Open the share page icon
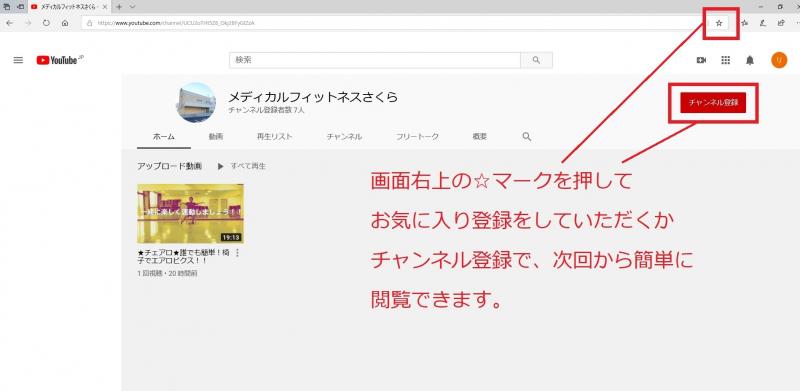Viewport: 800px width, 391px height. 781,23
